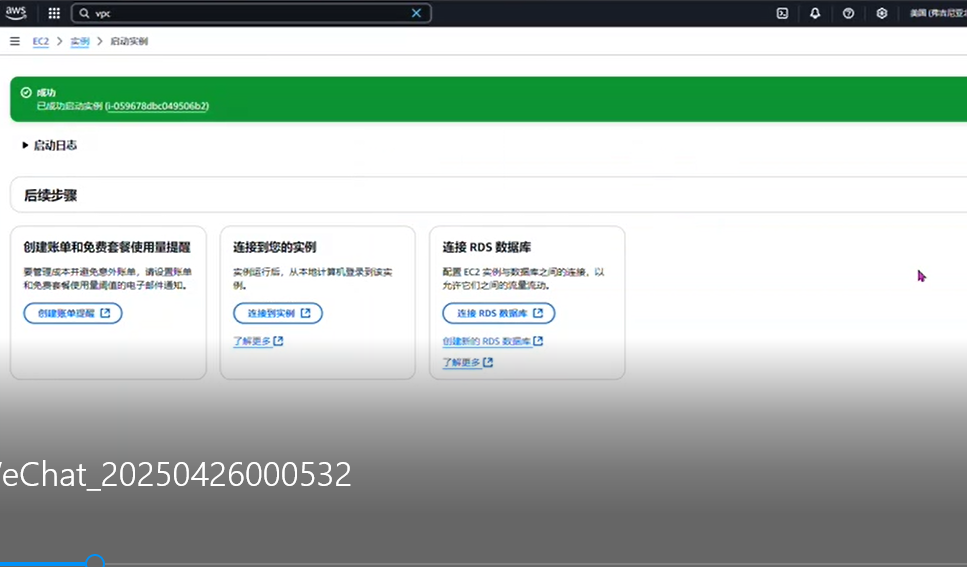Click the 创建账单和免费套餐使用量提醒 card title
967x567 pixels.
pos(107,247)
